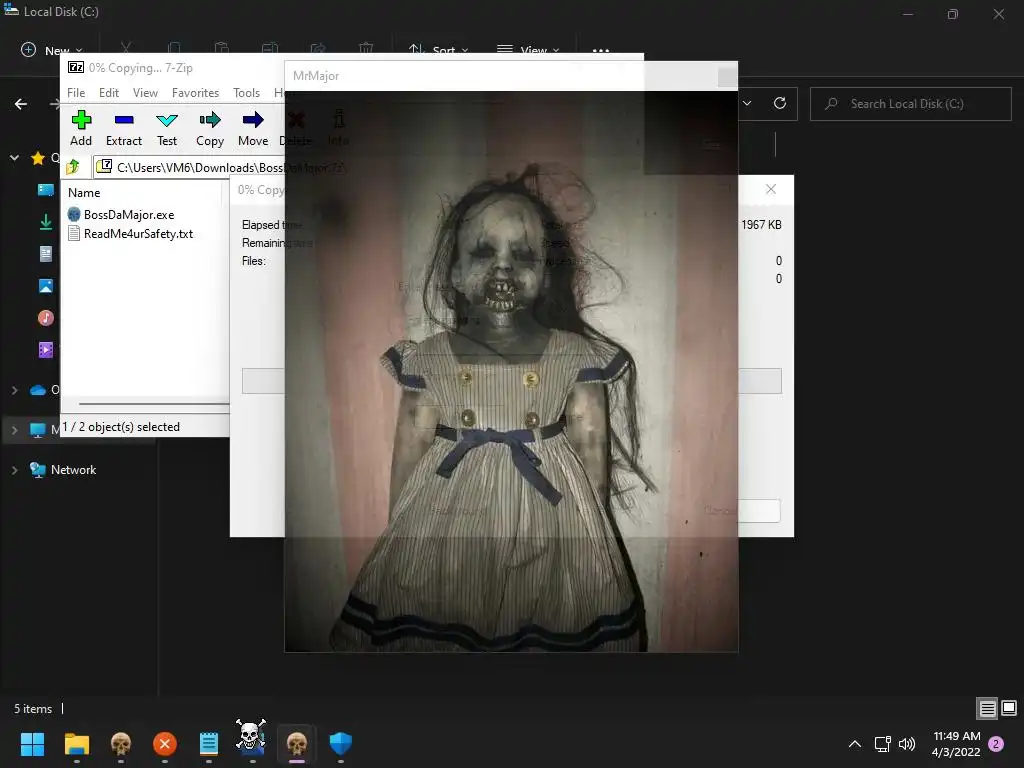Show hidden system tray icons
The width and height of the screenshot is (1024, 768).
(x=854, y=744)
